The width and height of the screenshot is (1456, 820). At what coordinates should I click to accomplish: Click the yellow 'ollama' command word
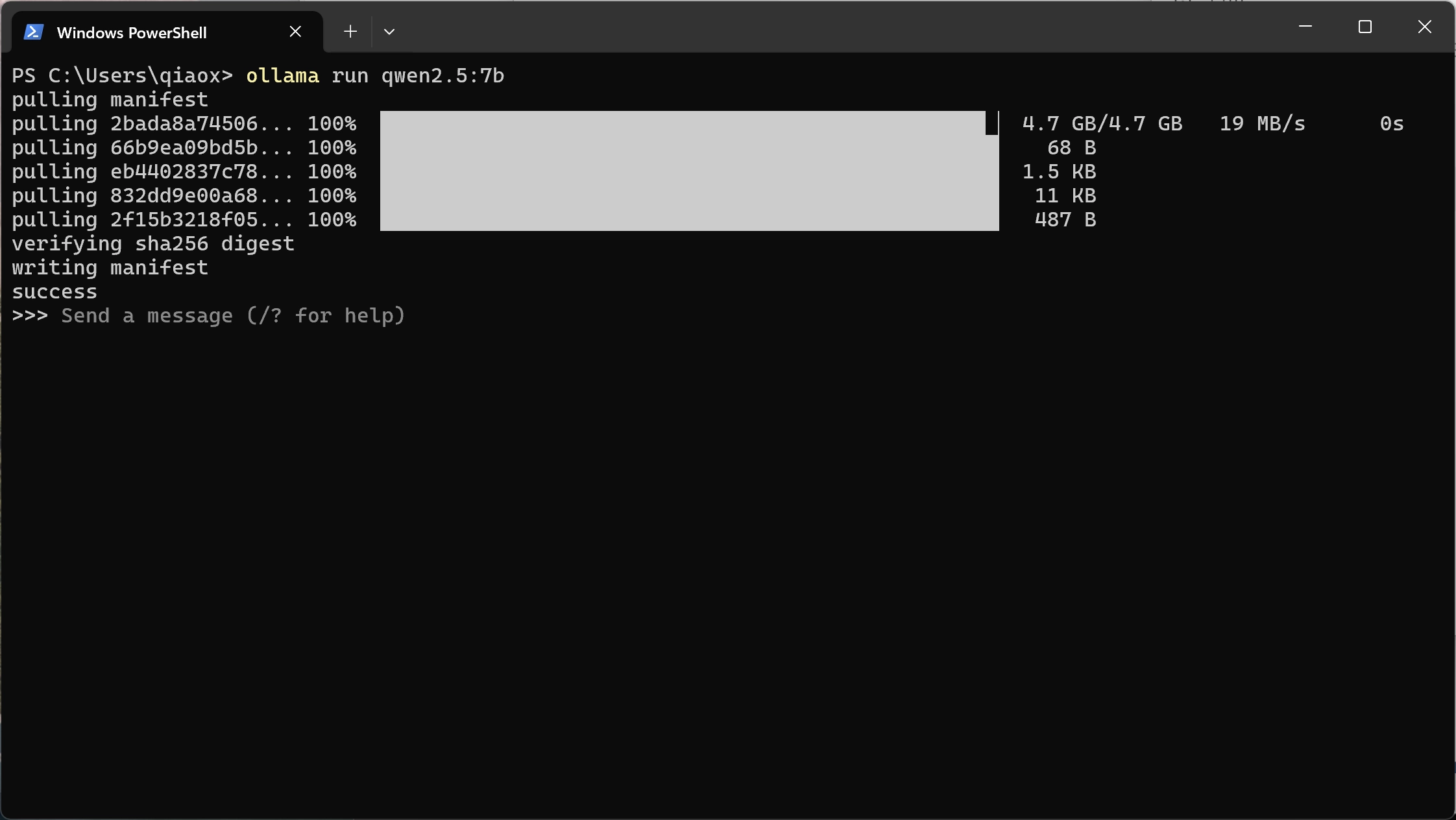(282, 76)
